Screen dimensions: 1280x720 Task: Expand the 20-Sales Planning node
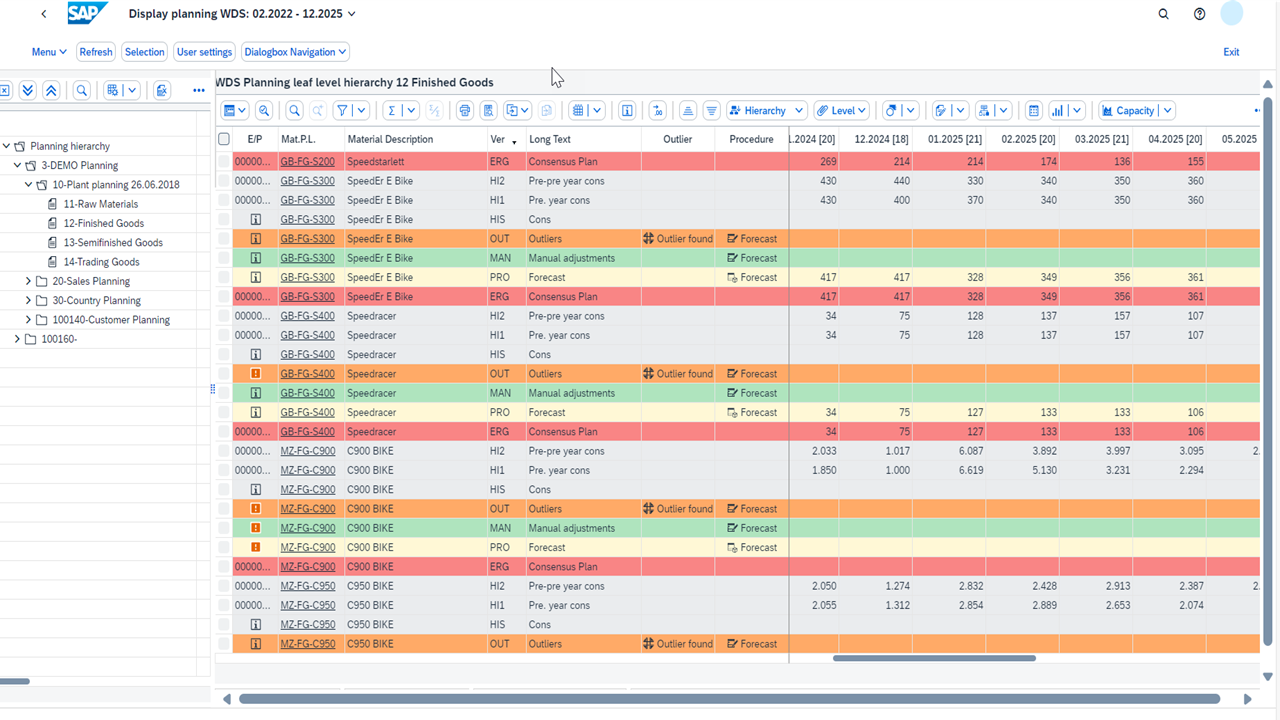point(30,281)
